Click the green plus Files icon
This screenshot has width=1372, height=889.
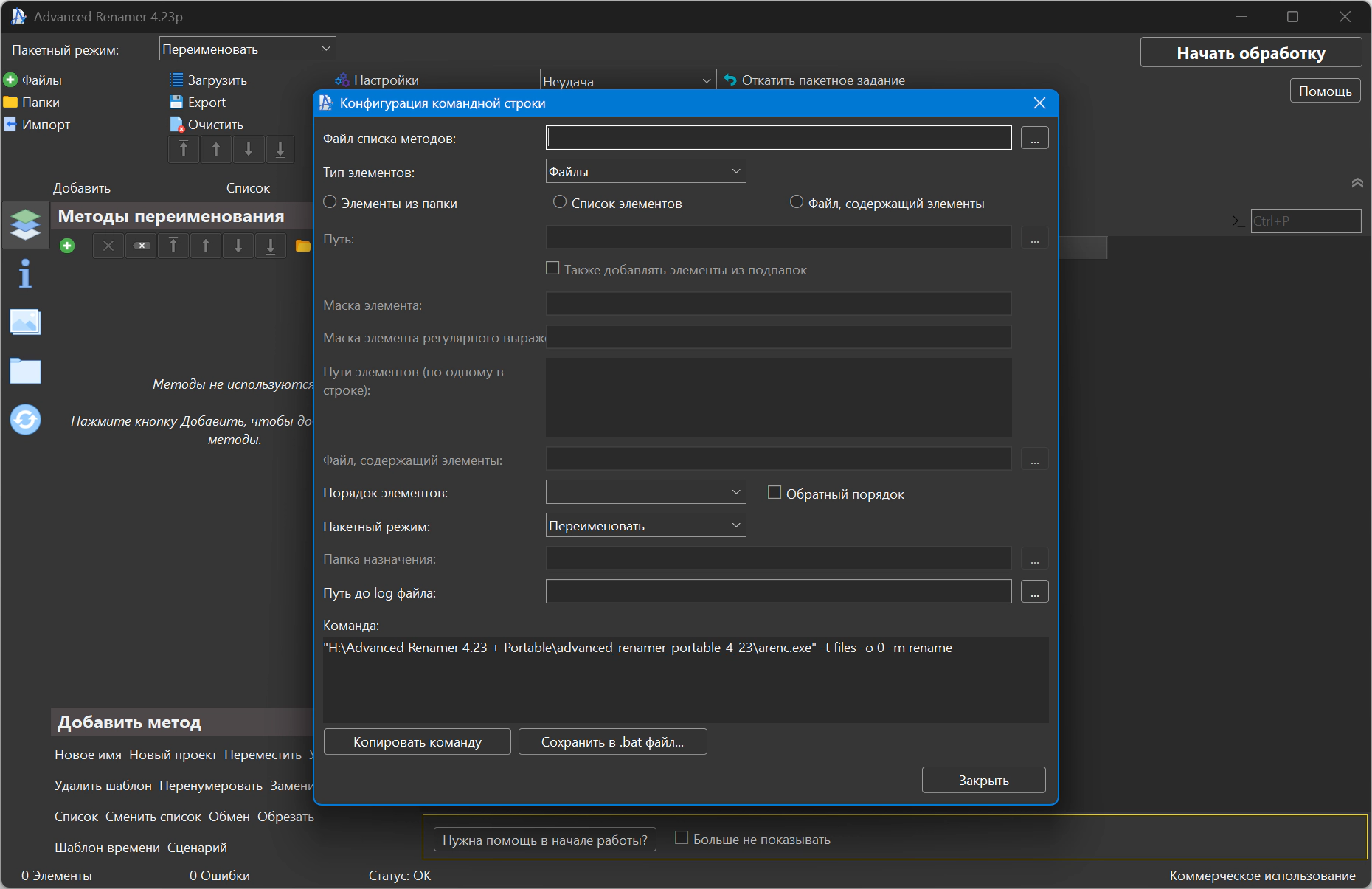[10, 80]
